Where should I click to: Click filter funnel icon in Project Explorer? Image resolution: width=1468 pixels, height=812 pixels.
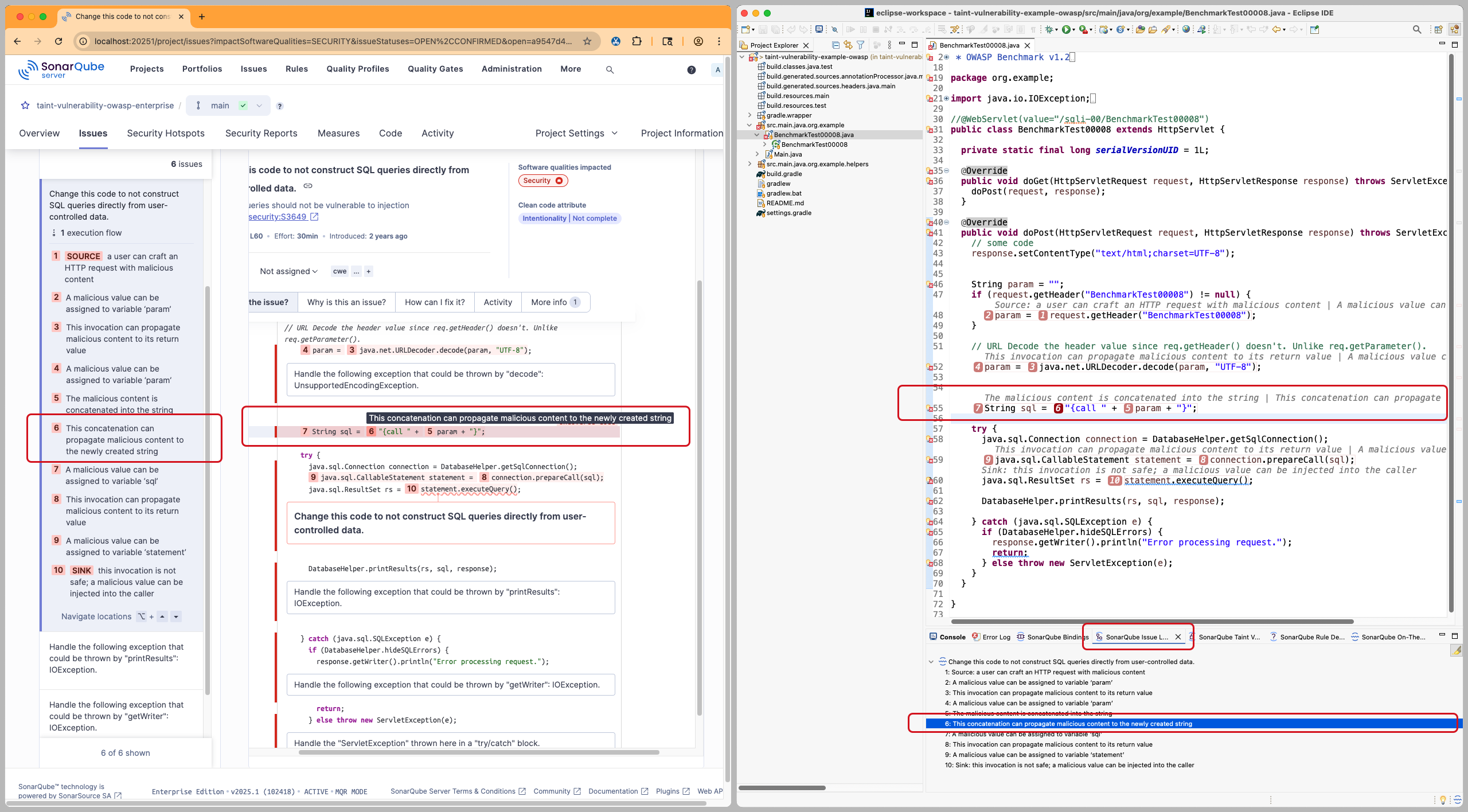click(861, 45)
